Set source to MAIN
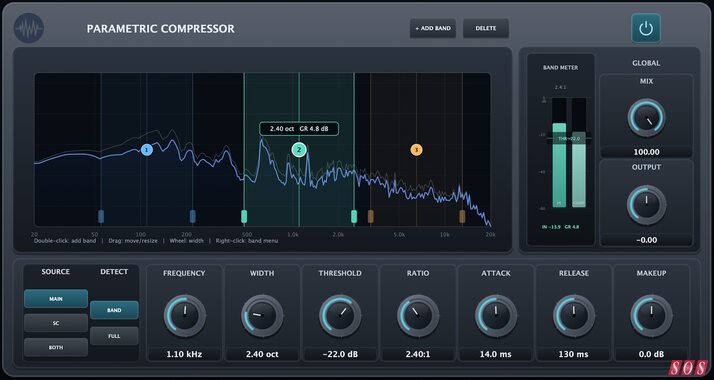This screenshot has width=714, height=380. (56, 299)
